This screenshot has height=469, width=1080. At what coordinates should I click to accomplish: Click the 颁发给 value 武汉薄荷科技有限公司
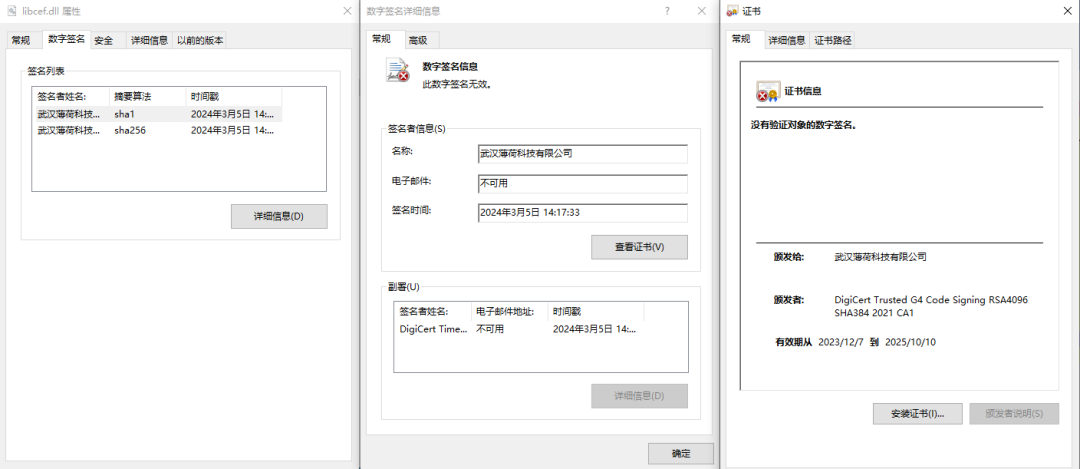[880, 257]
